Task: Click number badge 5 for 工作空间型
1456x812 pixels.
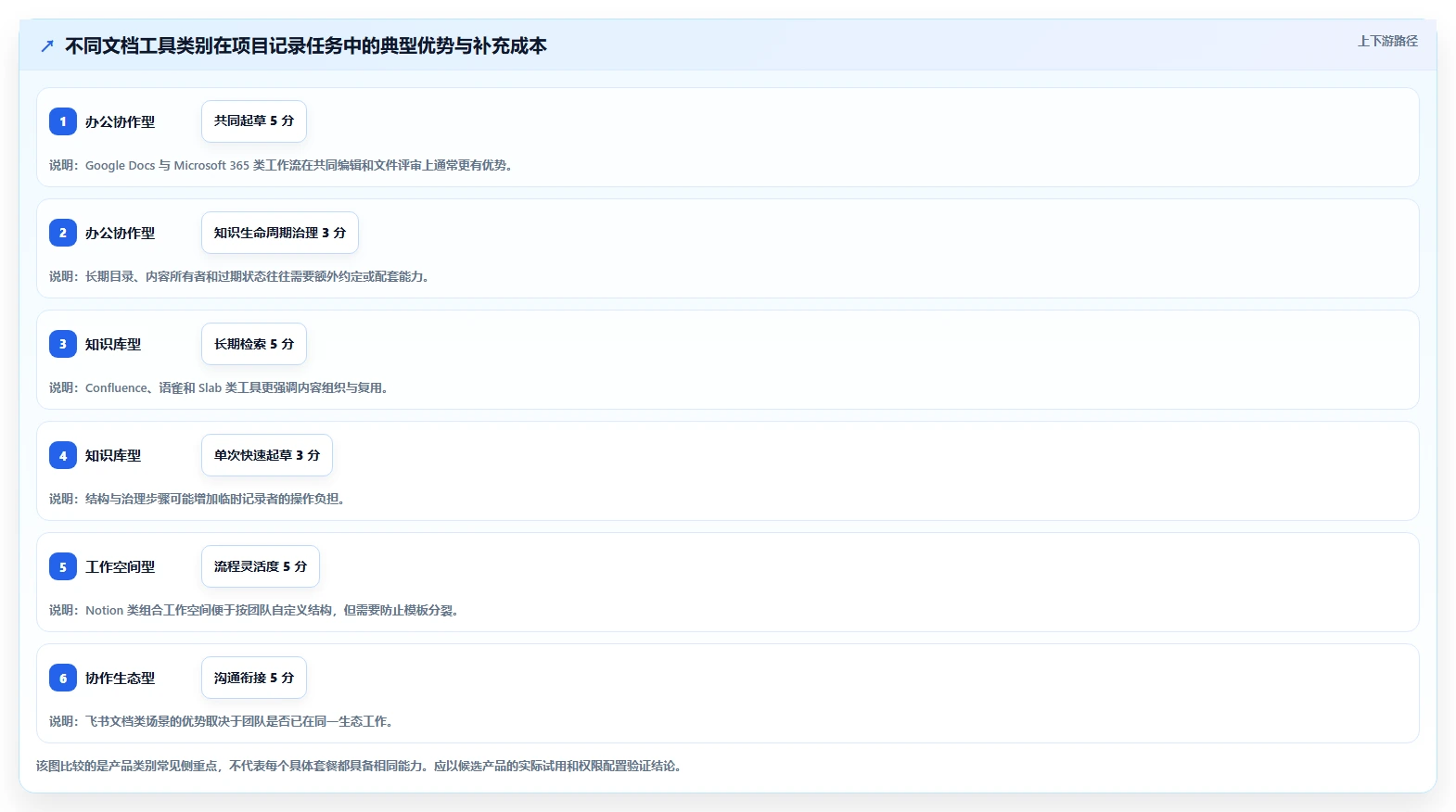Action: coord(63,566)
